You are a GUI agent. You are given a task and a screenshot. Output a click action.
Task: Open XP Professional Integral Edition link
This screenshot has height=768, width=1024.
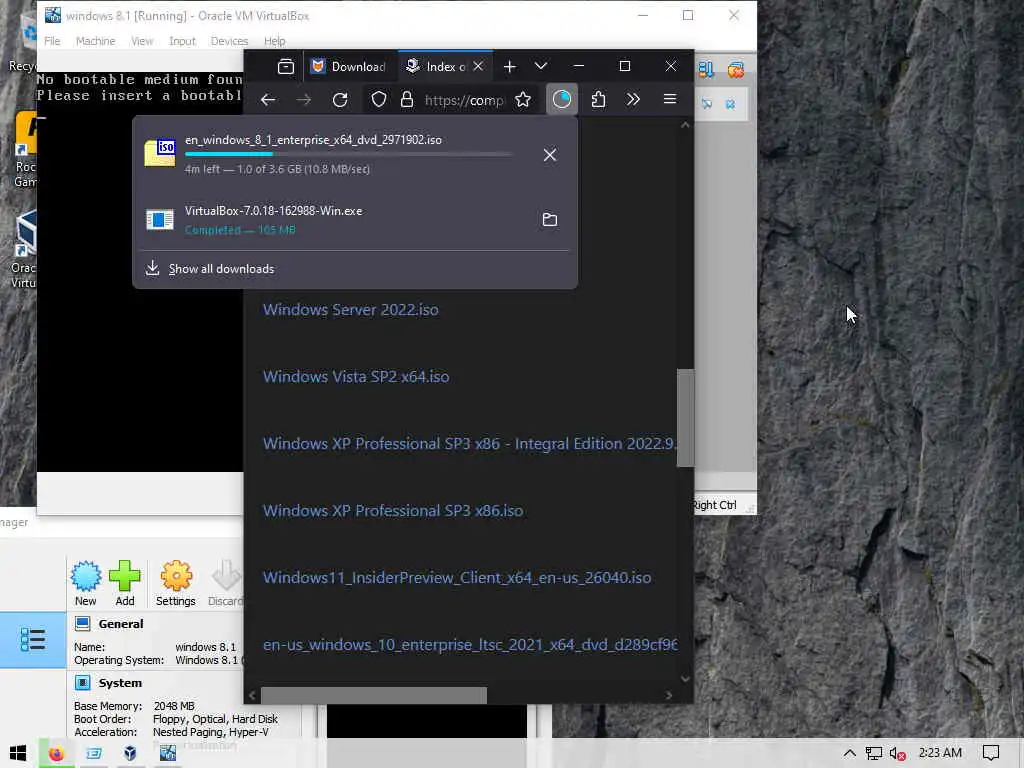point(470,444)
